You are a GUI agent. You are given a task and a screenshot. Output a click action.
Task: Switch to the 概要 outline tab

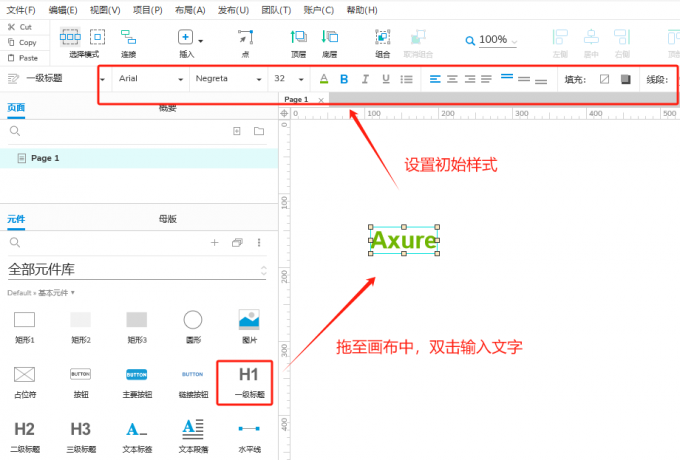click(167, 108)
